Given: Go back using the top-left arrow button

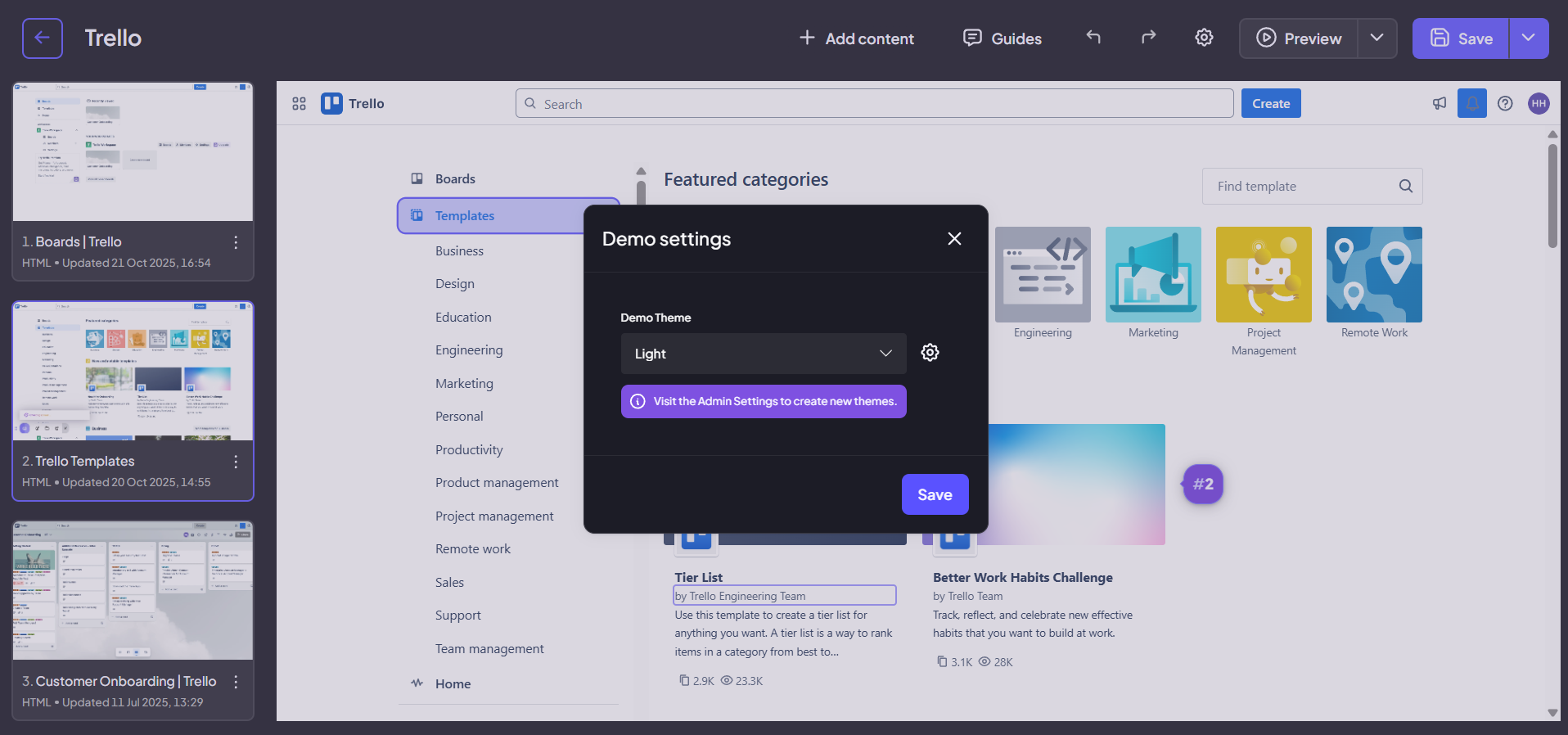Looking at the screenshot, I should click(x=43, y=38).
